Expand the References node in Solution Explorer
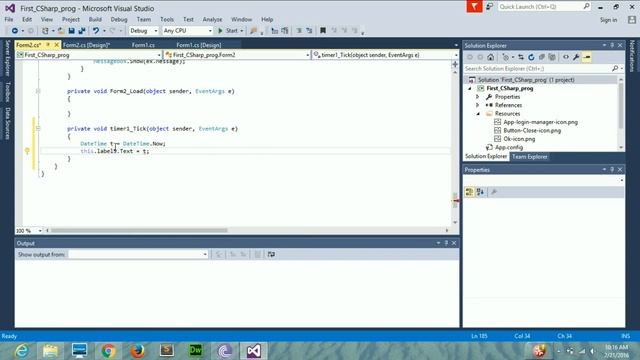This screenshot has height=360, width=640. click(478, 105)
